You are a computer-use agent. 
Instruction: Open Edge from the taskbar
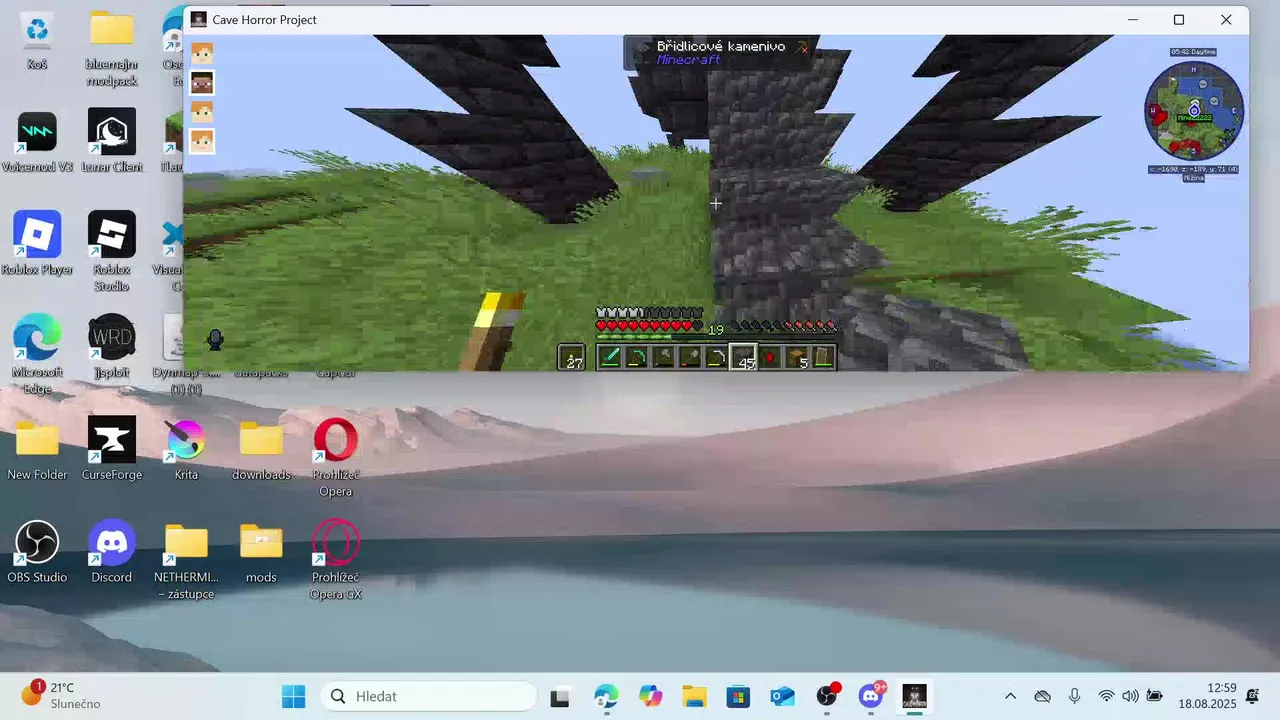coord(606,696)
